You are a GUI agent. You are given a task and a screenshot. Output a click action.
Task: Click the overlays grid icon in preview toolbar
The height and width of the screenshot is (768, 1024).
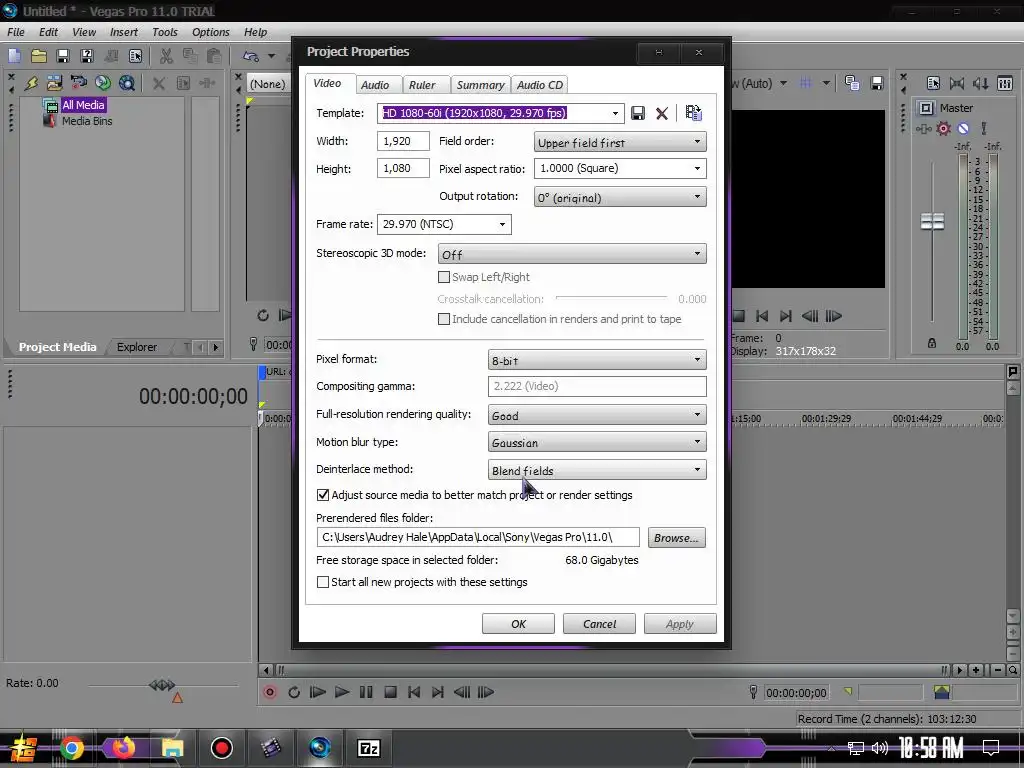(x=807, y=83)
